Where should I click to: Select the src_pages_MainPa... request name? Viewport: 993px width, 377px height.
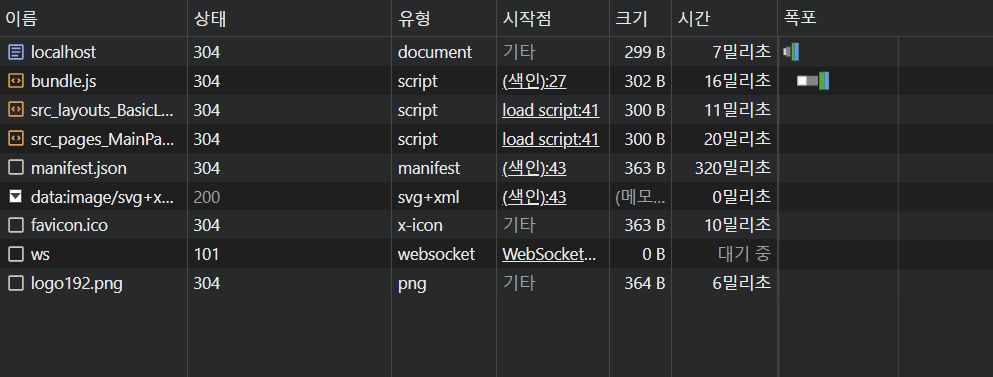point(102,139)
